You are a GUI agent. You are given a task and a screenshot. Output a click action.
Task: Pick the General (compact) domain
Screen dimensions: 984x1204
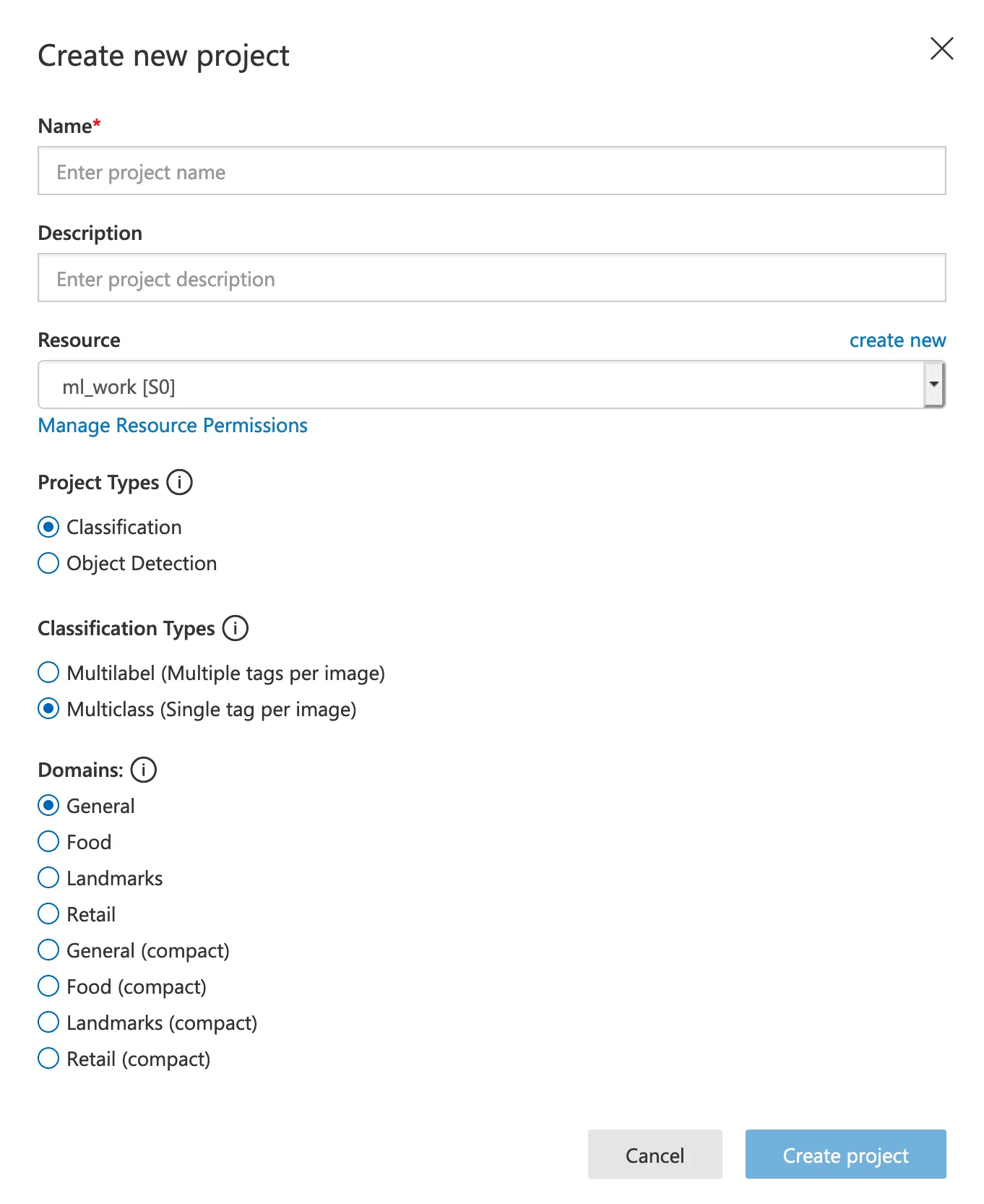(48, 950)
